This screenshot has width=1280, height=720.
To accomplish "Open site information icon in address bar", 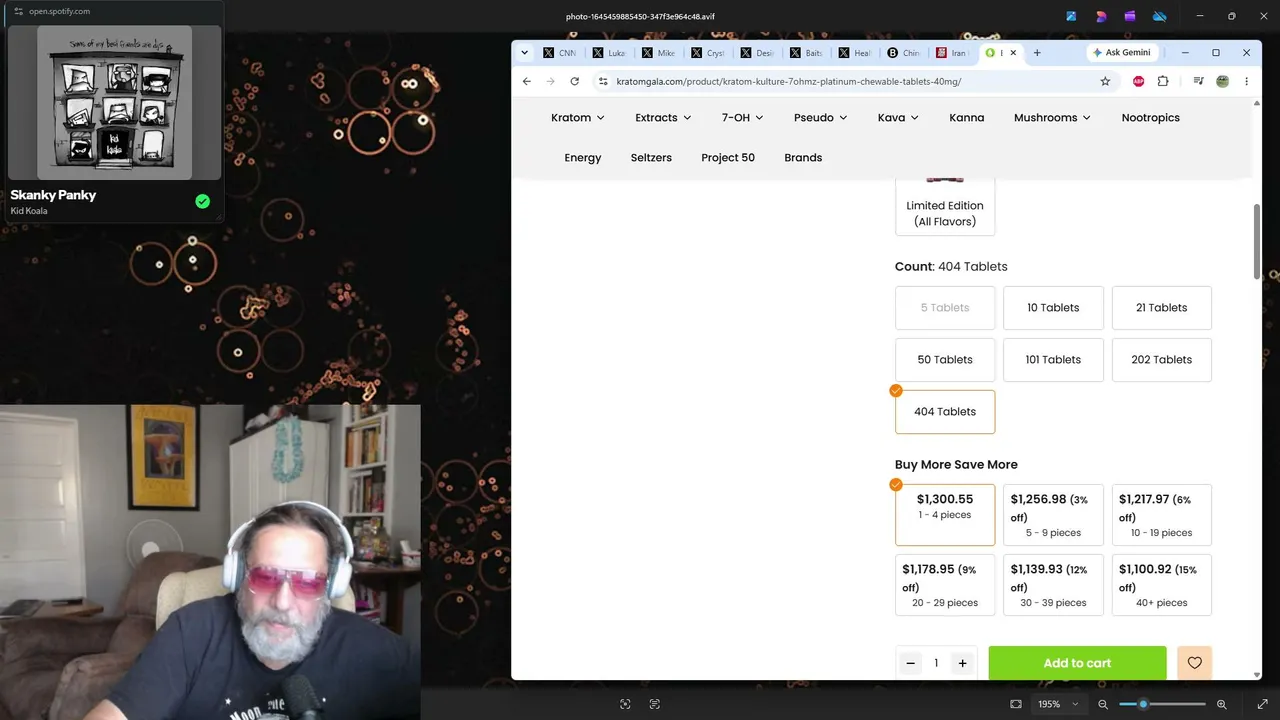I will [603, 81].
